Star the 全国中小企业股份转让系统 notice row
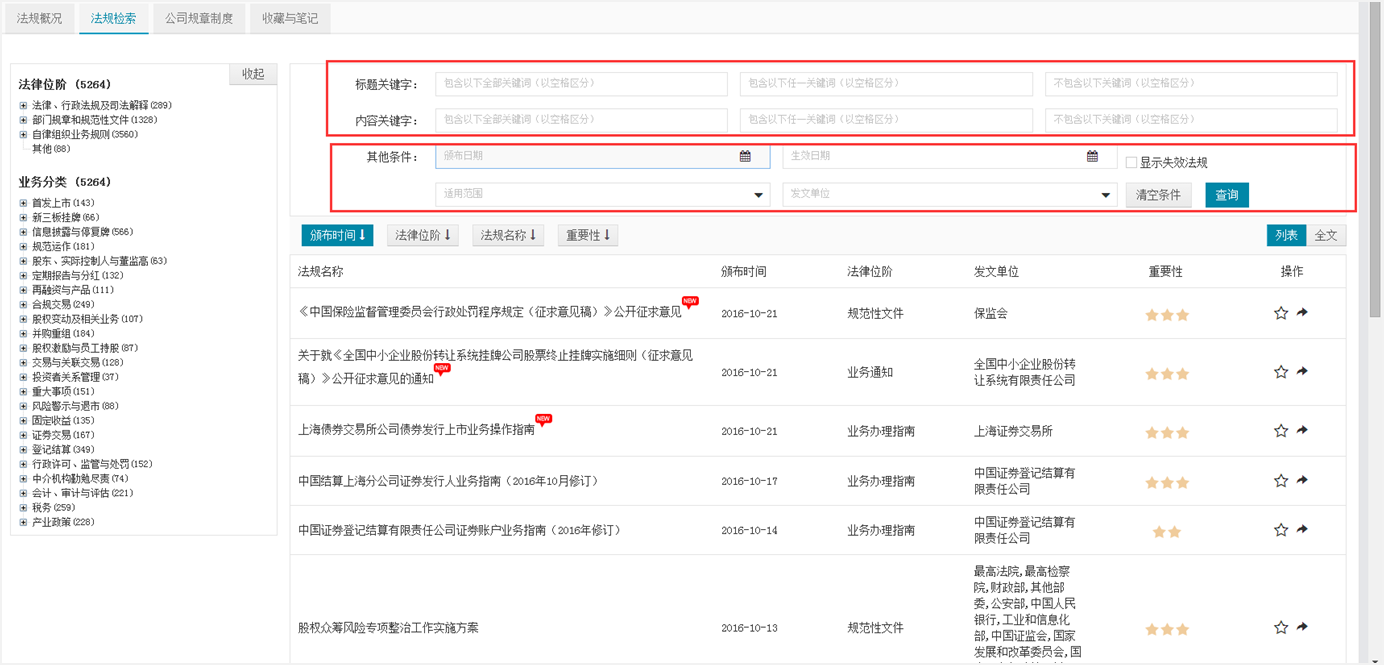The image size is (1384, 665). (1281, 372)
